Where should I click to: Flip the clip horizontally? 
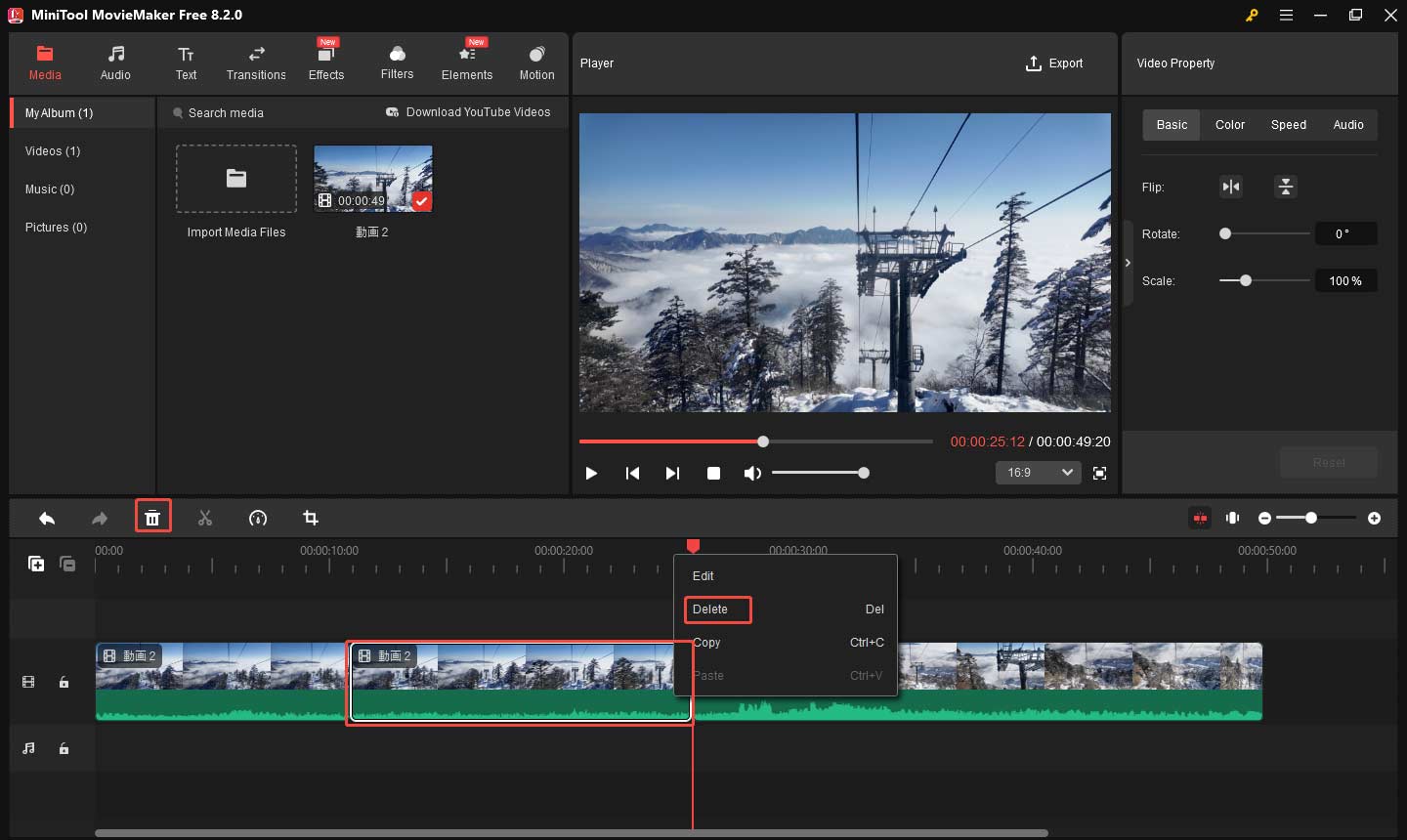1231,187
